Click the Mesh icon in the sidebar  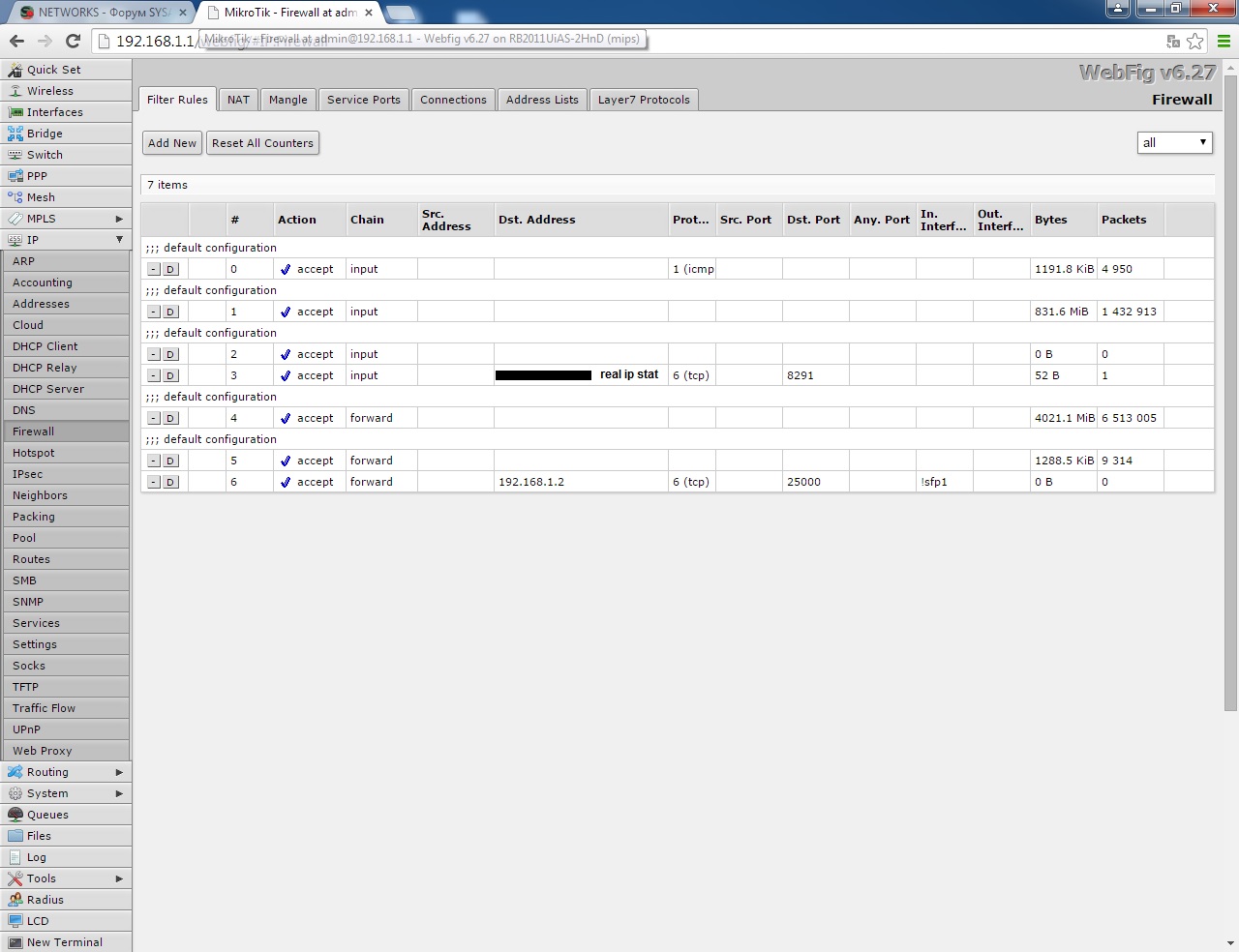click(x=15, y=197)
